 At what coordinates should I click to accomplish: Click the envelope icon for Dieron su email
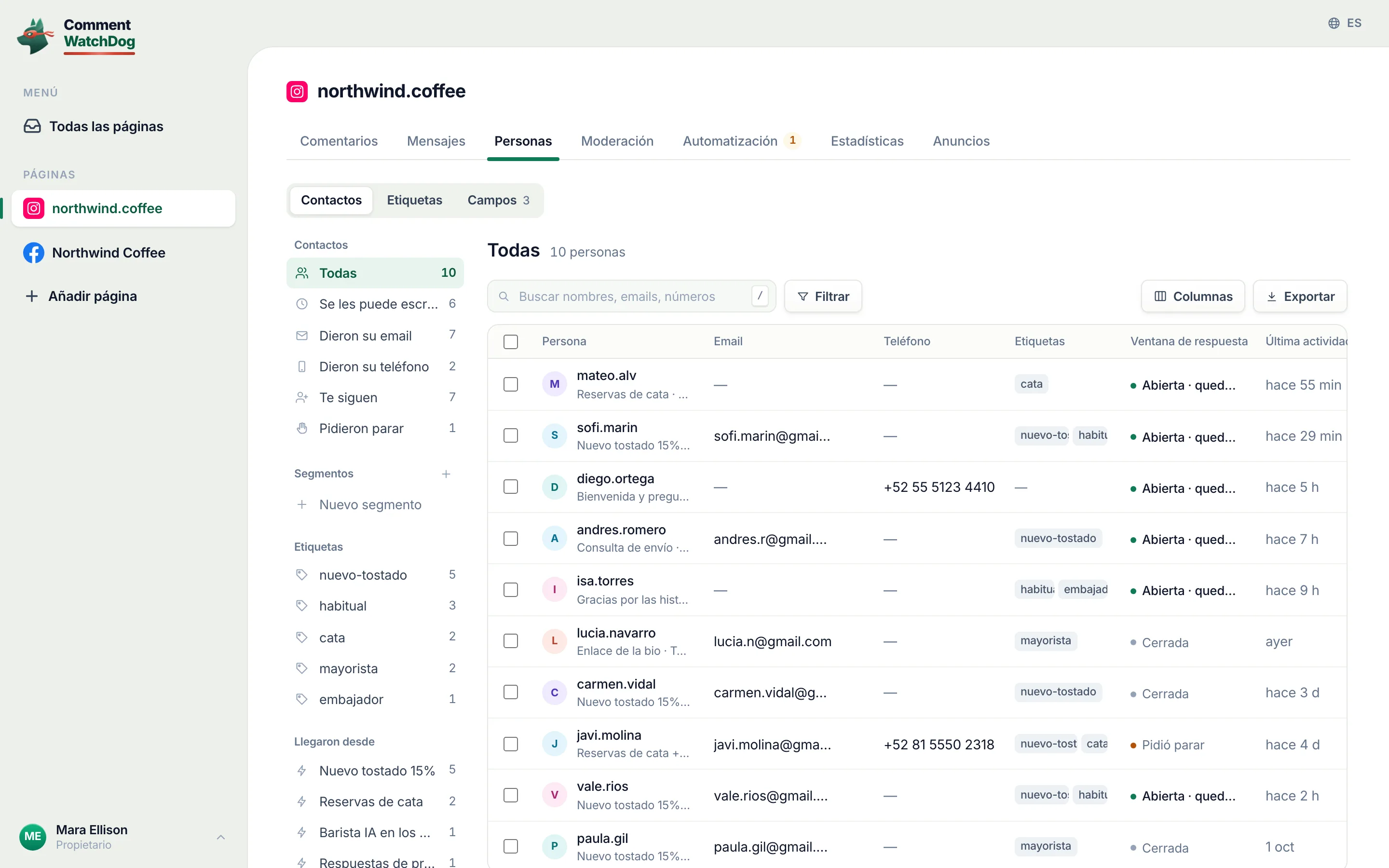coord(302,335)
